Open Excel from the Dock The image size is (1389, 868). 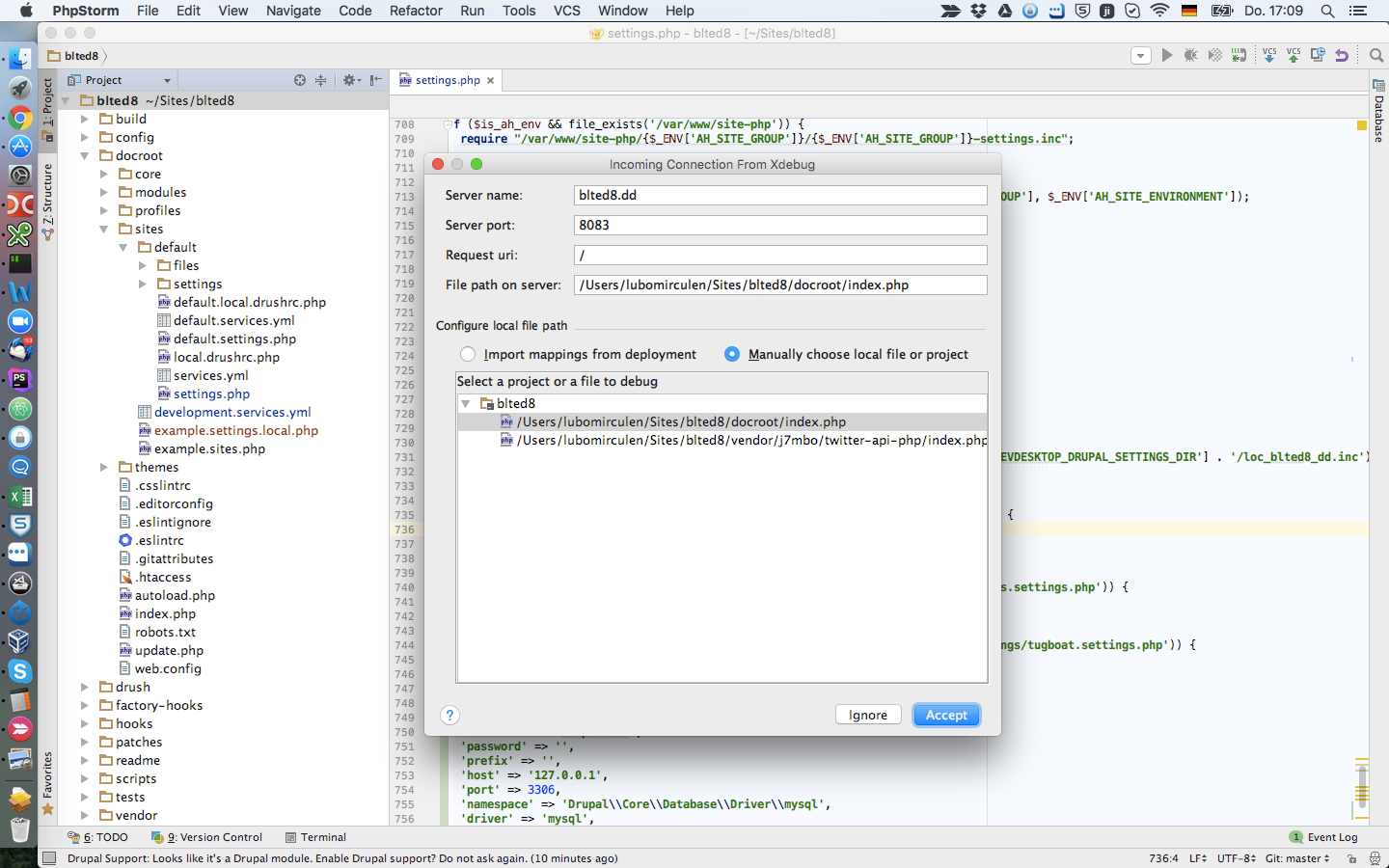click(20, 496)
